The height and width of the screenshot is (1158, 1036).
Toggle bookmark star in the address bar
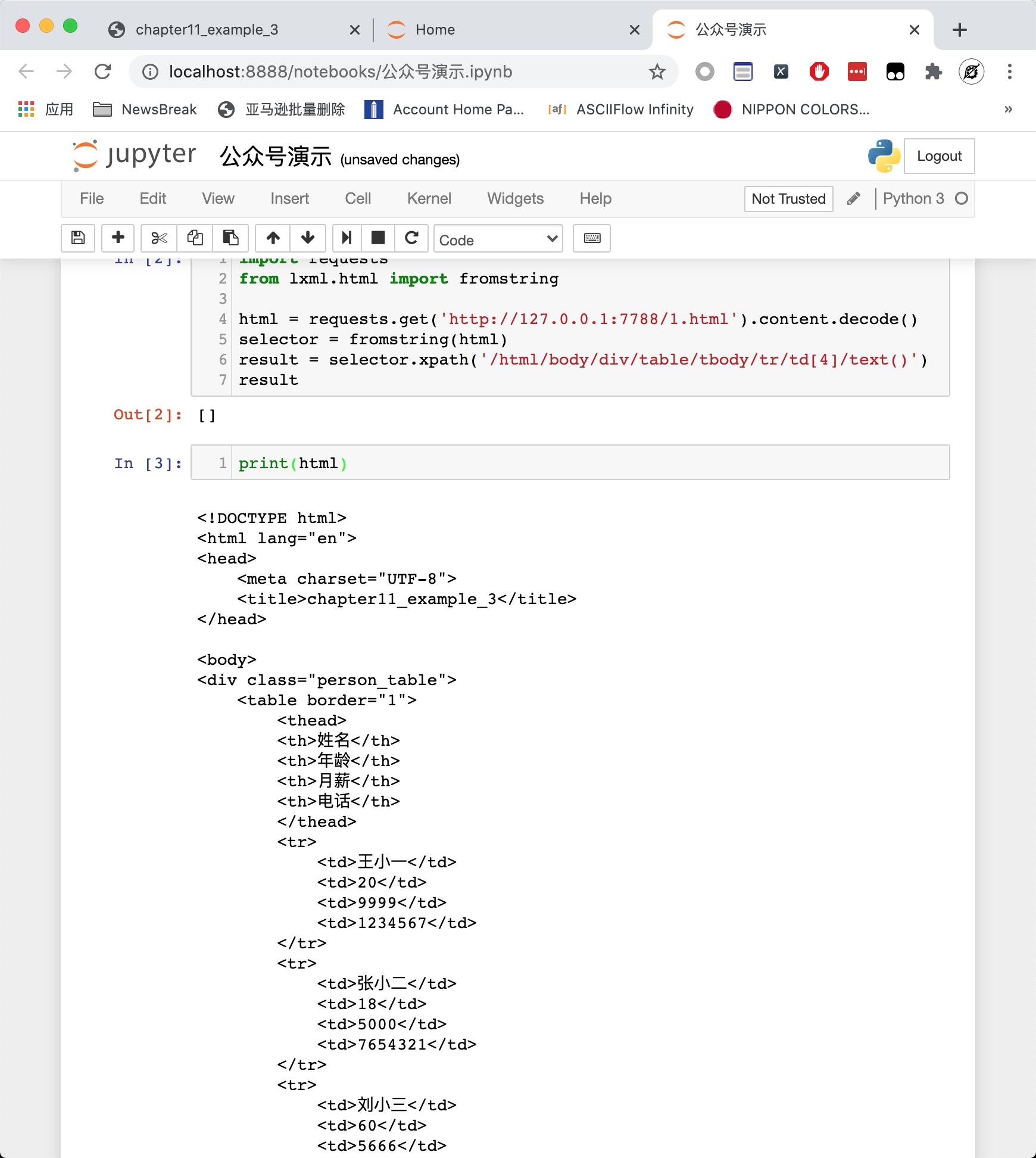tap(656, 71)
